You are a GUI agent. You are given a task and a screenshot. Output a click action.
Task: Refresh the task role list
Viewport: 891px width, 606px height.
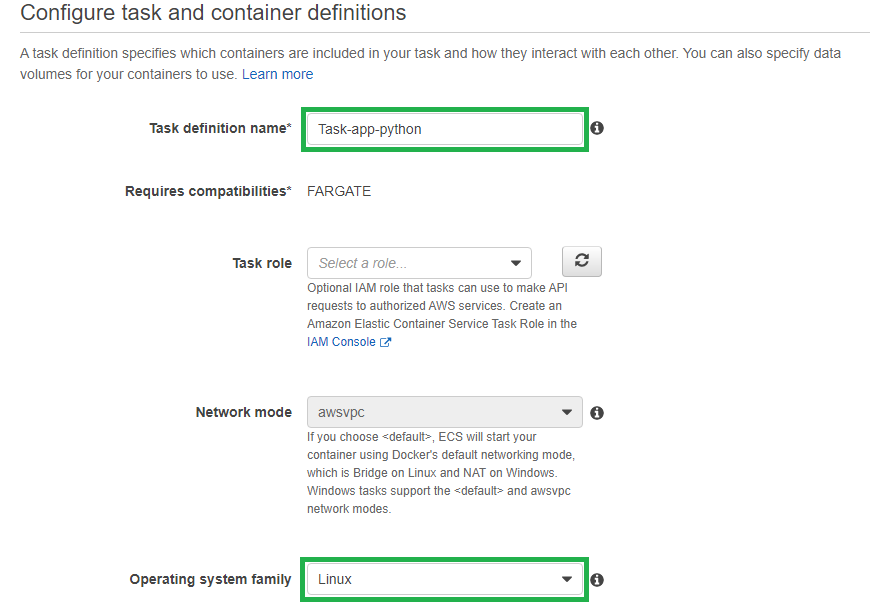point(581,261)
